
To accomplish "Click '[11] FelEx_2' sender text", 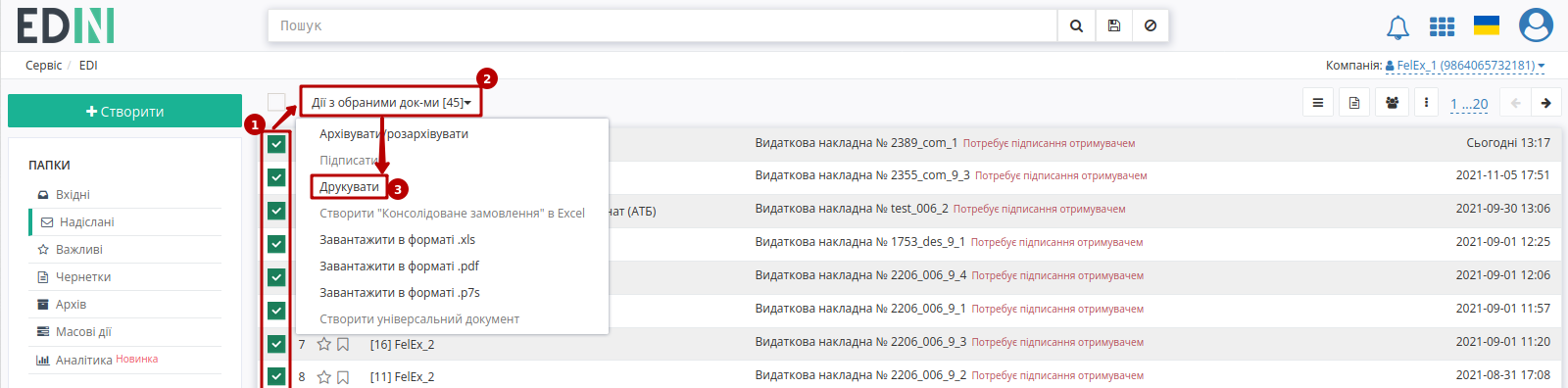I will click(x=402, y=377).
